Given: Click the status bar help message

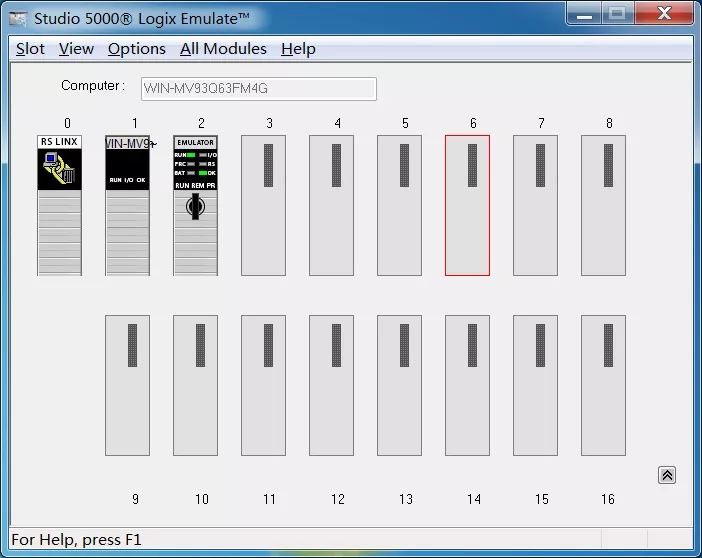Looking at the screenshot, I should pos(77,540).
